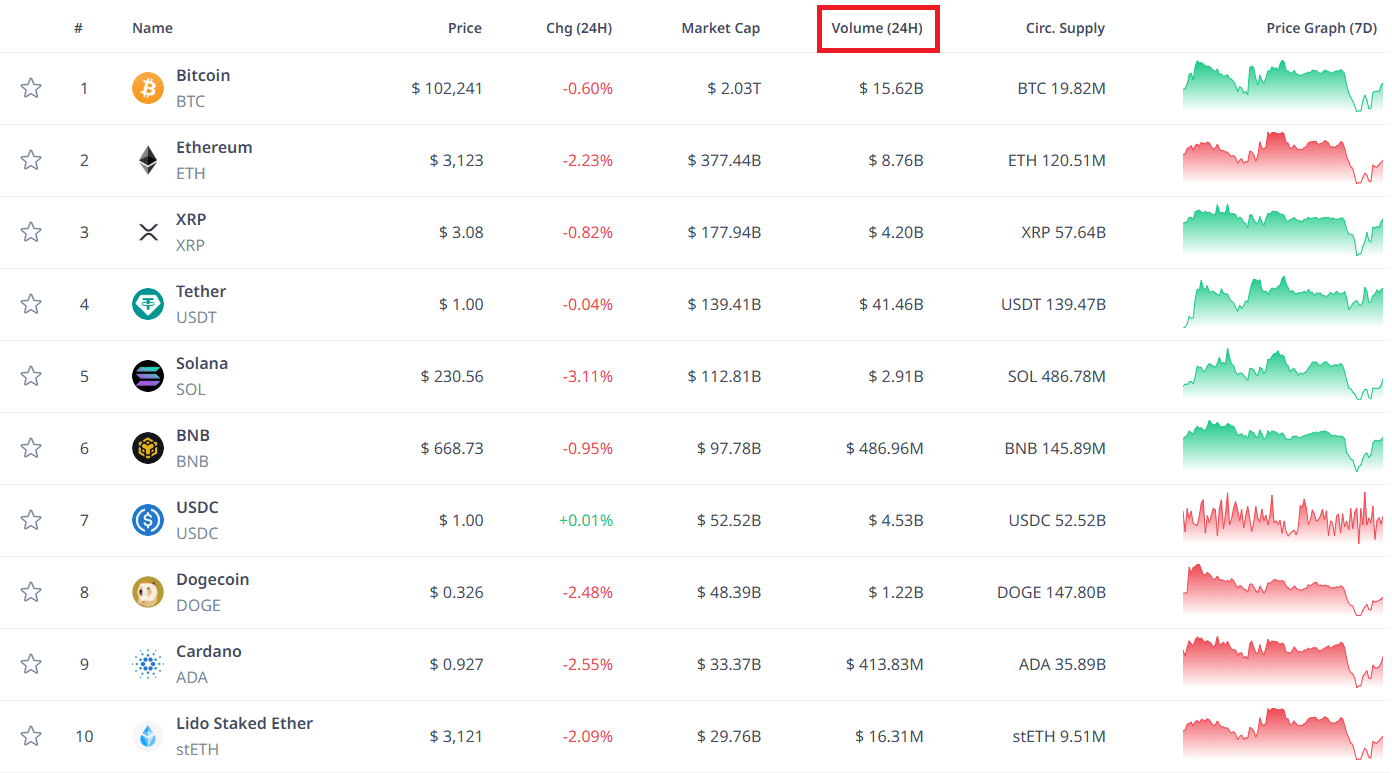Add Cardano to favorites star

[x=31, y=664]
